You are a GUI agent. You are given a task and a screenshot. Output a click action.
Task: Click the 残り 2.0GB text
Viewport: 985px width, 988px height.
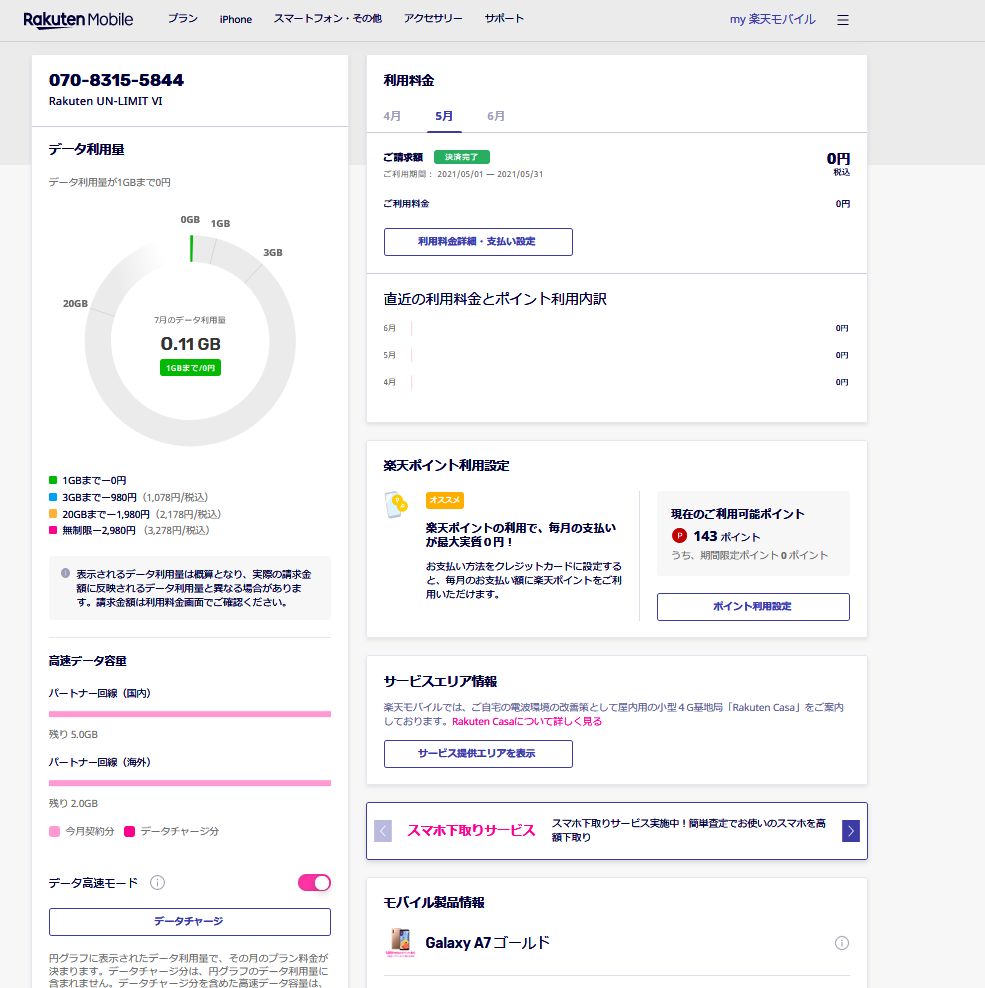tap(73, 804)
